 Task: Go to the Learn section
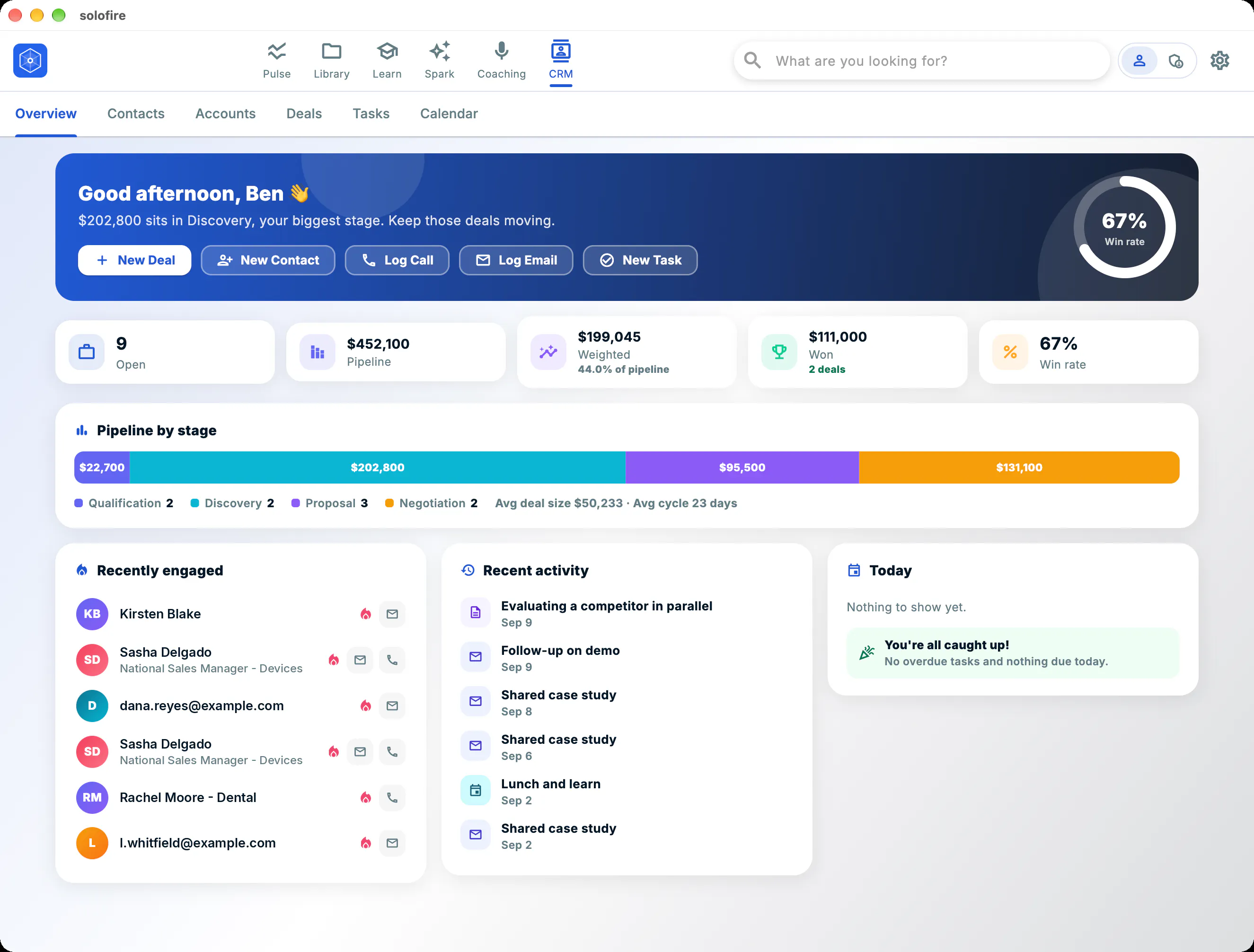387,60
